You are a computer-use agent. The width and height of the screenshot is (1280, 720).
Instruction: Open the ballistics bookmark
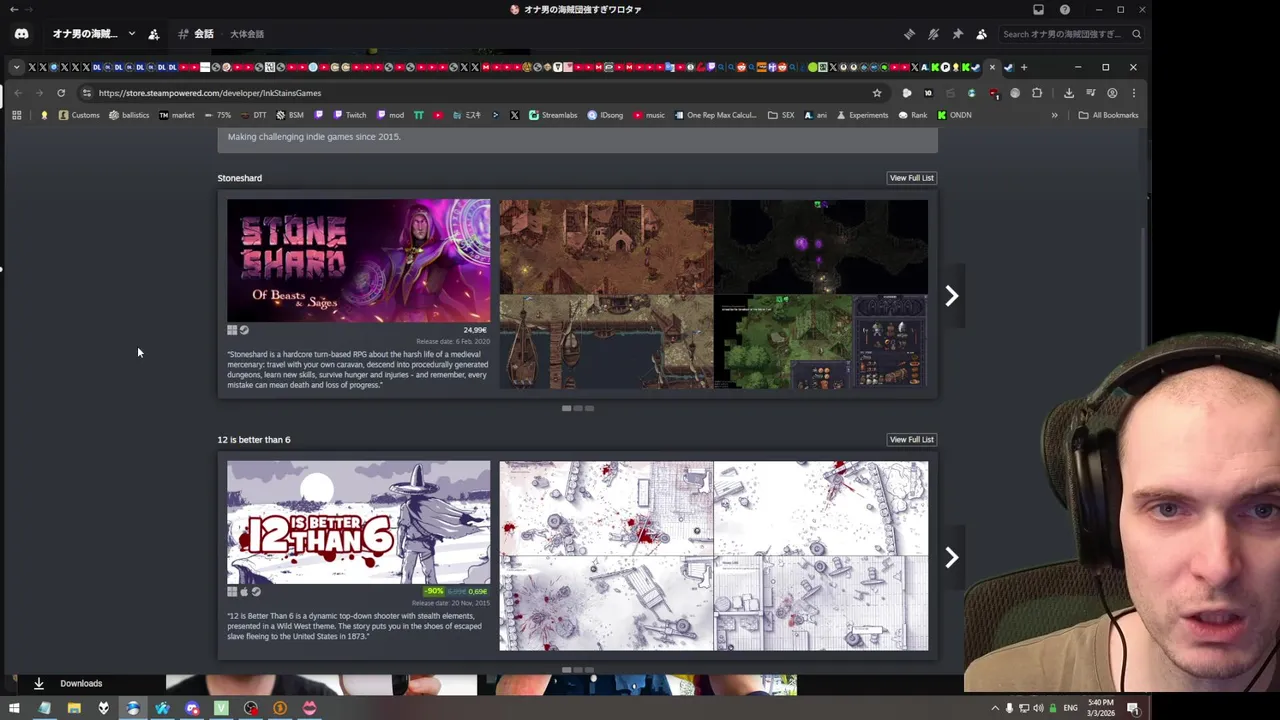pos(129,115)
